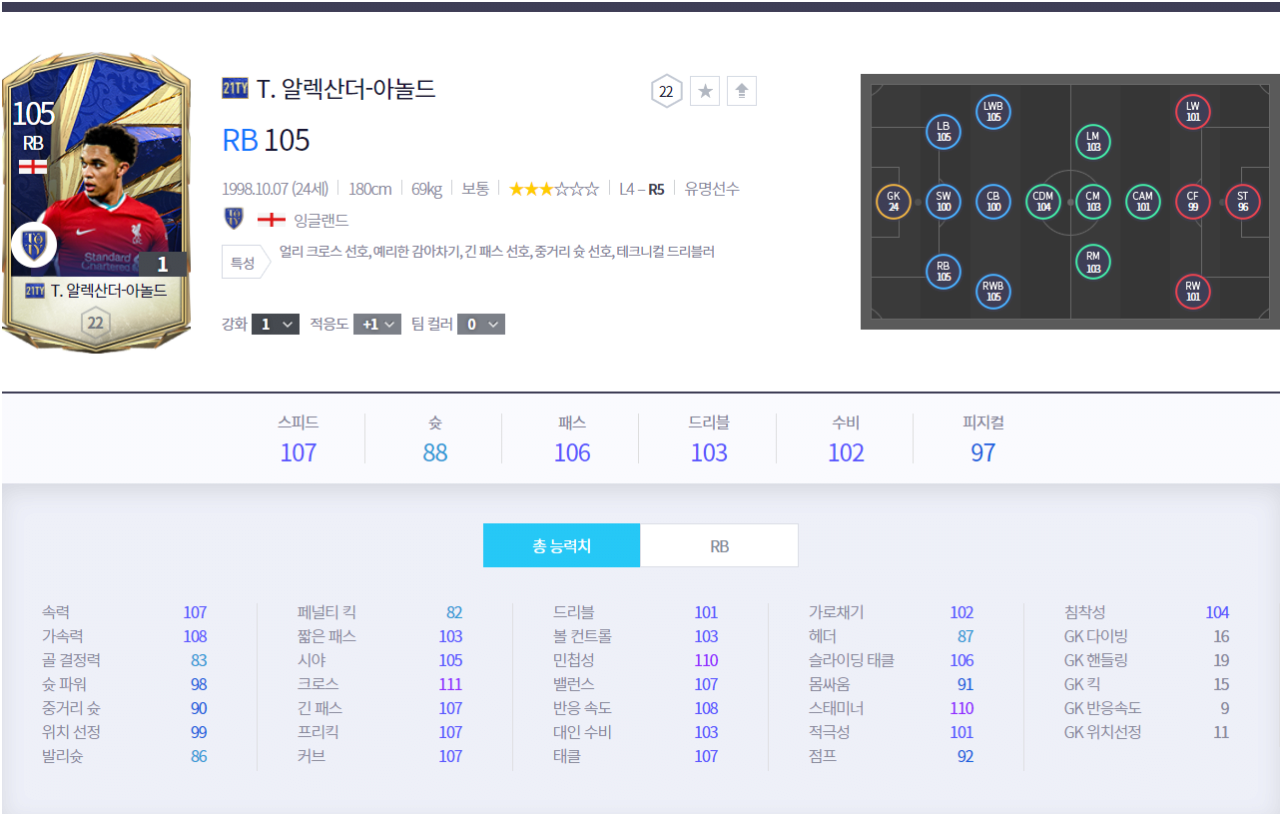Click the England flag icon
The width and height of the screenshot is (1280, 815).
tap(271, 220)
